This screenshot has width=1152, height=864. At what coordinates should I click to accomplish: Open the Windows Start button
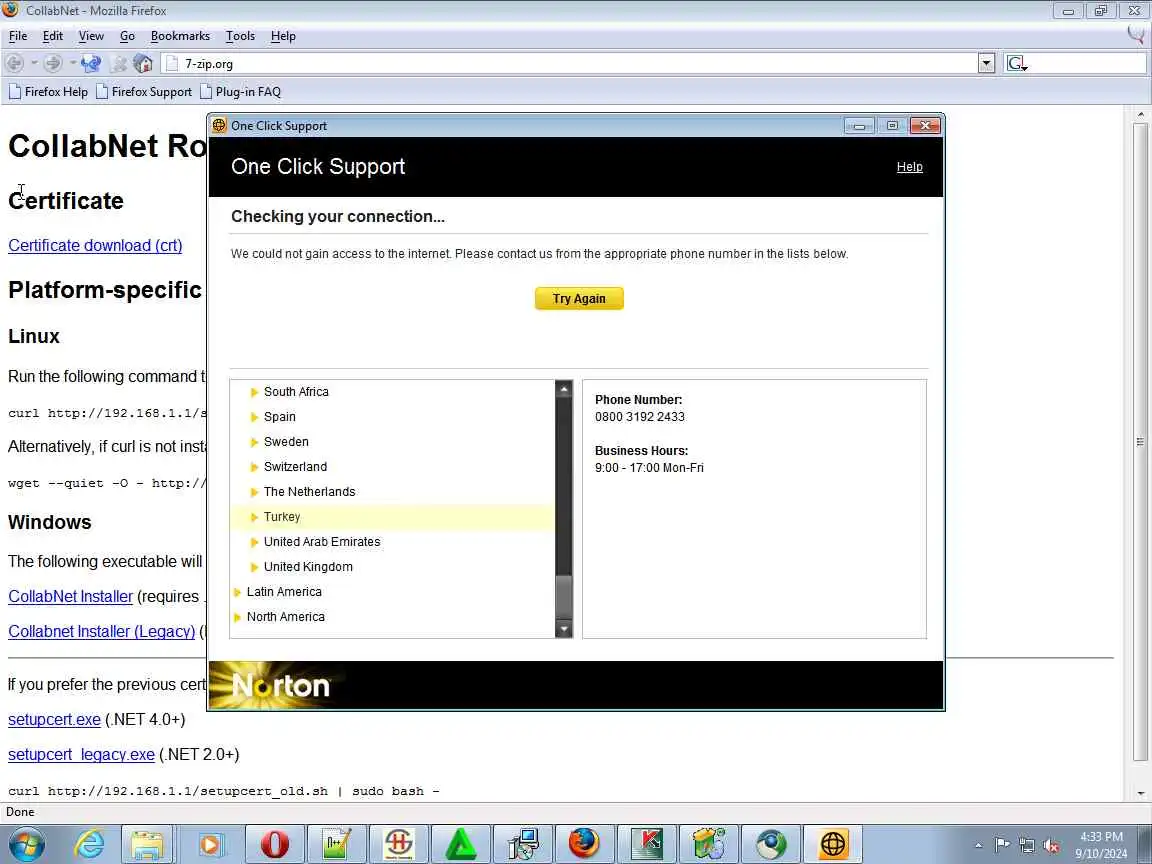coord(26,843)
